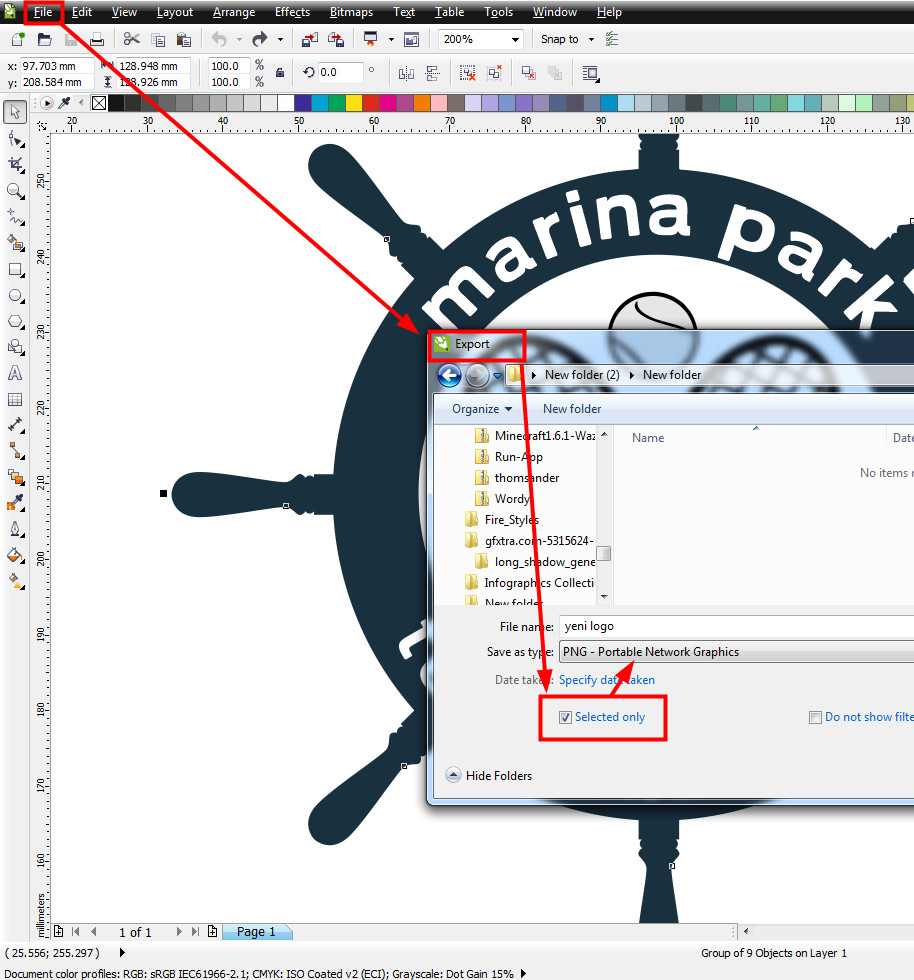Click the Copy icon in the toolbar
The height and width of the screenshot is (980, 914).
tap(158, 39)
